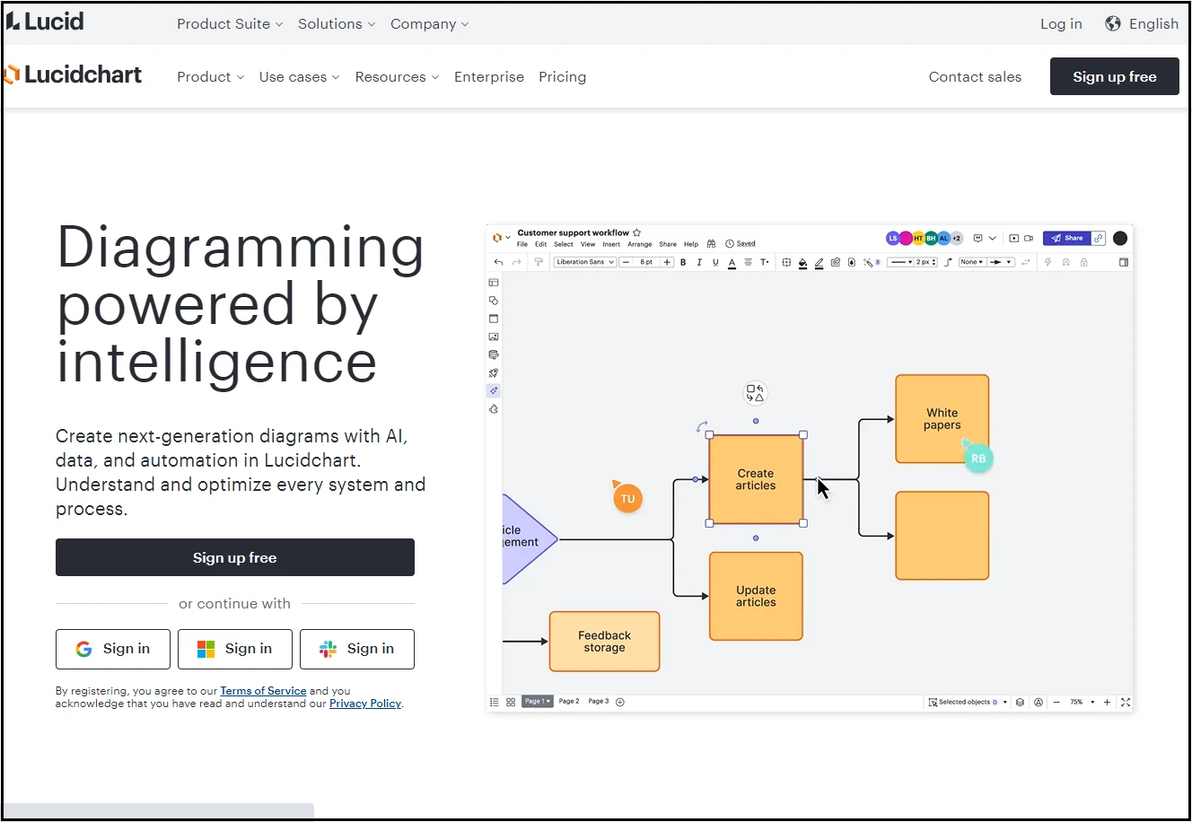Open the Arrange menu in the editor

[639, 244]
